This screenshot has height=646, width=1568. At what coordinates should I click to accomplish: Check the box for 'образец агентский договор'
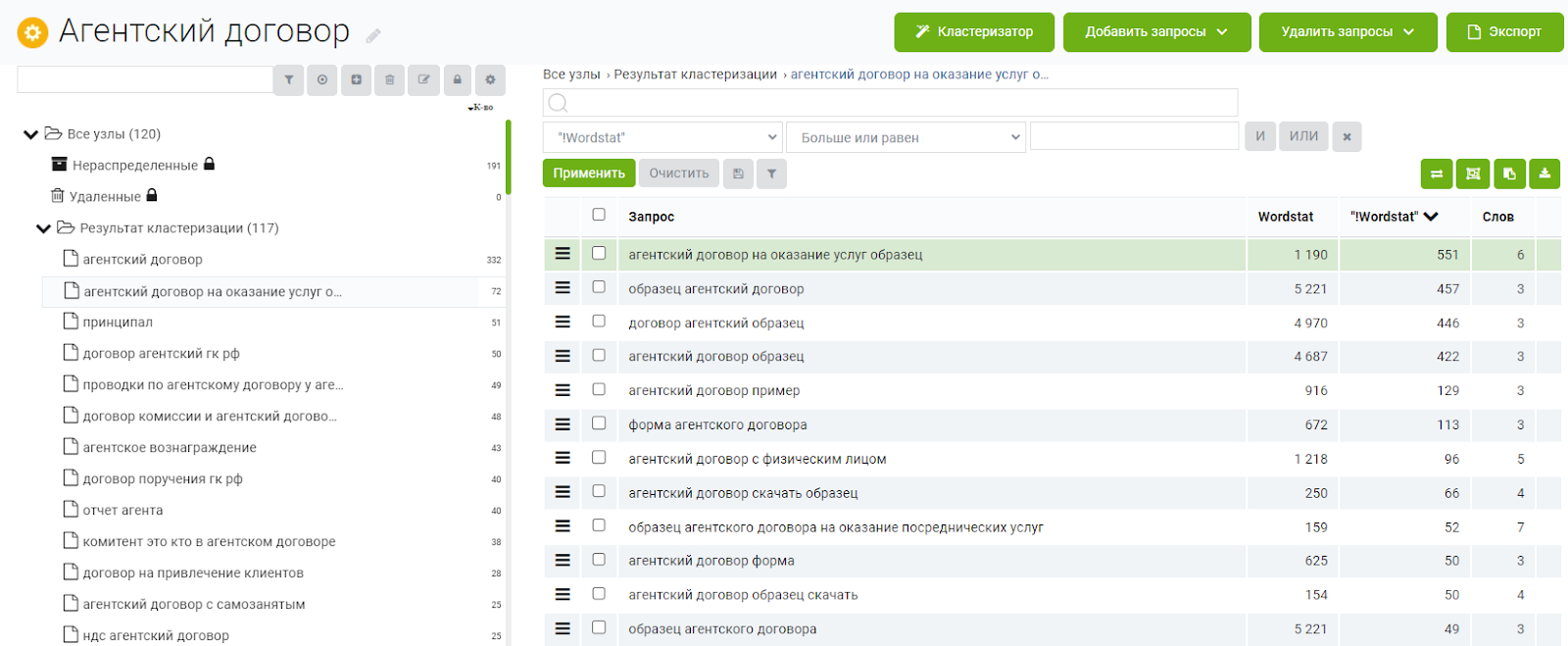point(599,287)
